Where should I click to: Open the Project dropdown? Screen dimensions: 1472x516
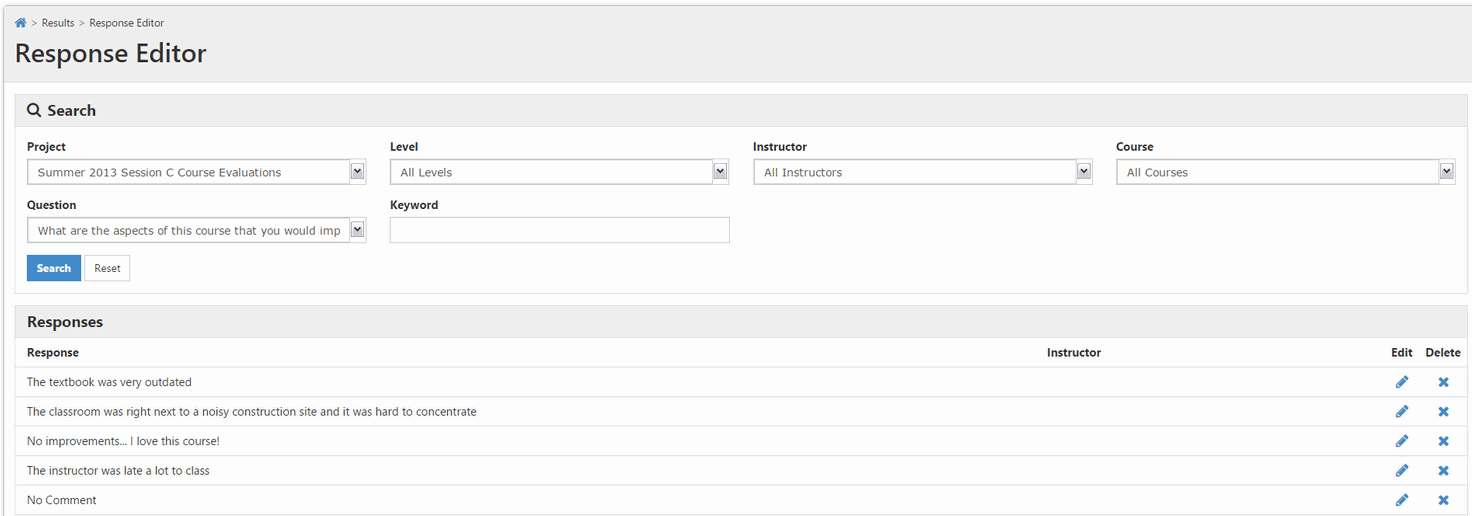pyautogui.click(x=196, y=172)
